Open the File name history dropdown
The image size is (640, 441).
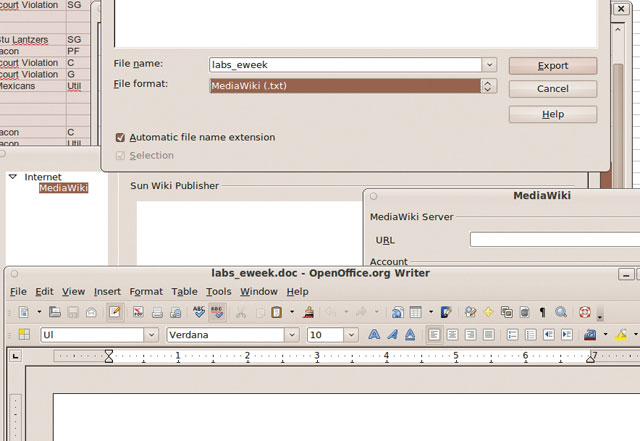click(489, 65)
